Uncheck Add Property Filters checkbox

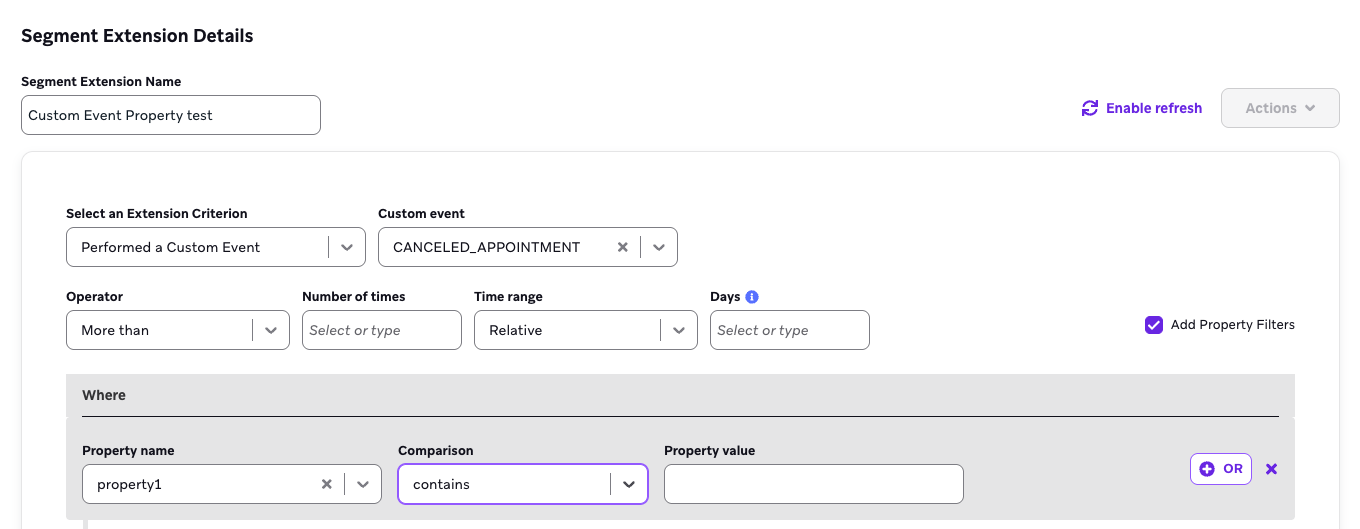click(x=1154, y=325)
